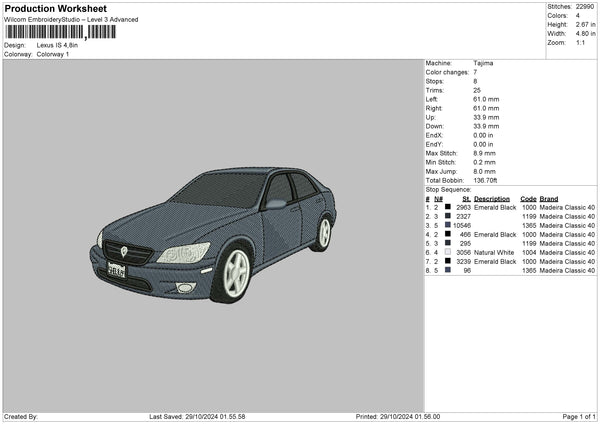Click the Emerald Black swatch in stop 1
This screenshot has width=600, height=424.
click(448, 207)
